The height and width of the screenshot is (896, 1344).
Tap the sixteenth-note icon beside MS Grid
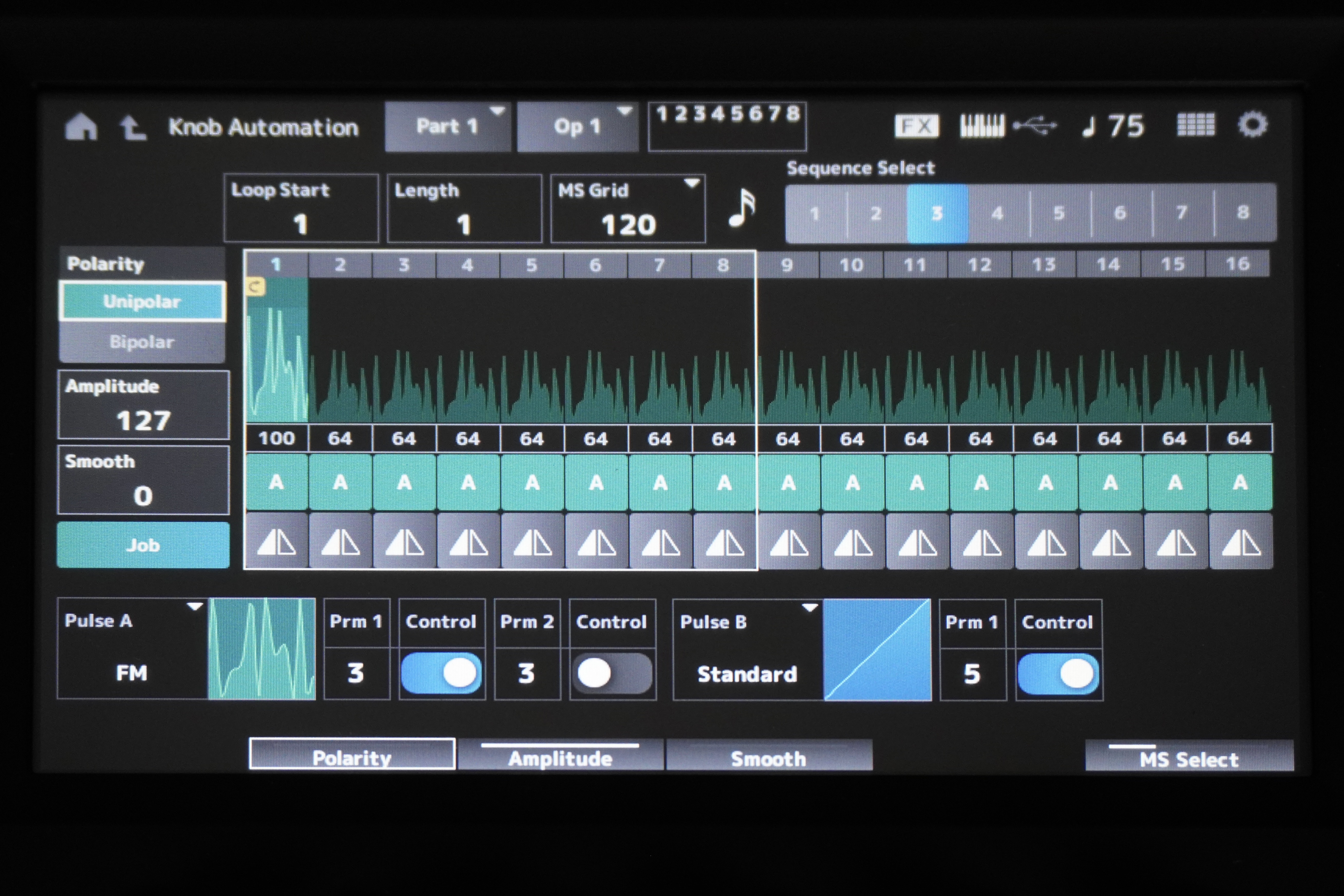click(x=742, y=208)
